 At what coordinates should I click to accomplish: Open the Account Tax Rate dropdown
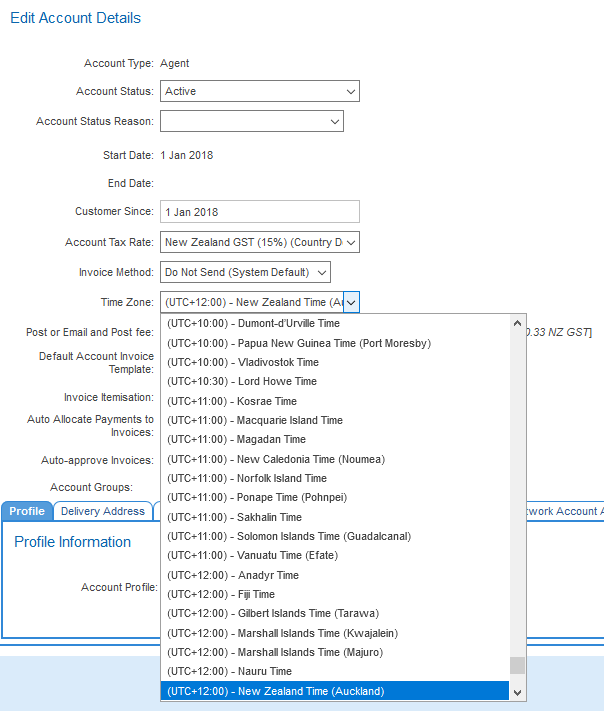pyautogui.click(x=259, y=242)
